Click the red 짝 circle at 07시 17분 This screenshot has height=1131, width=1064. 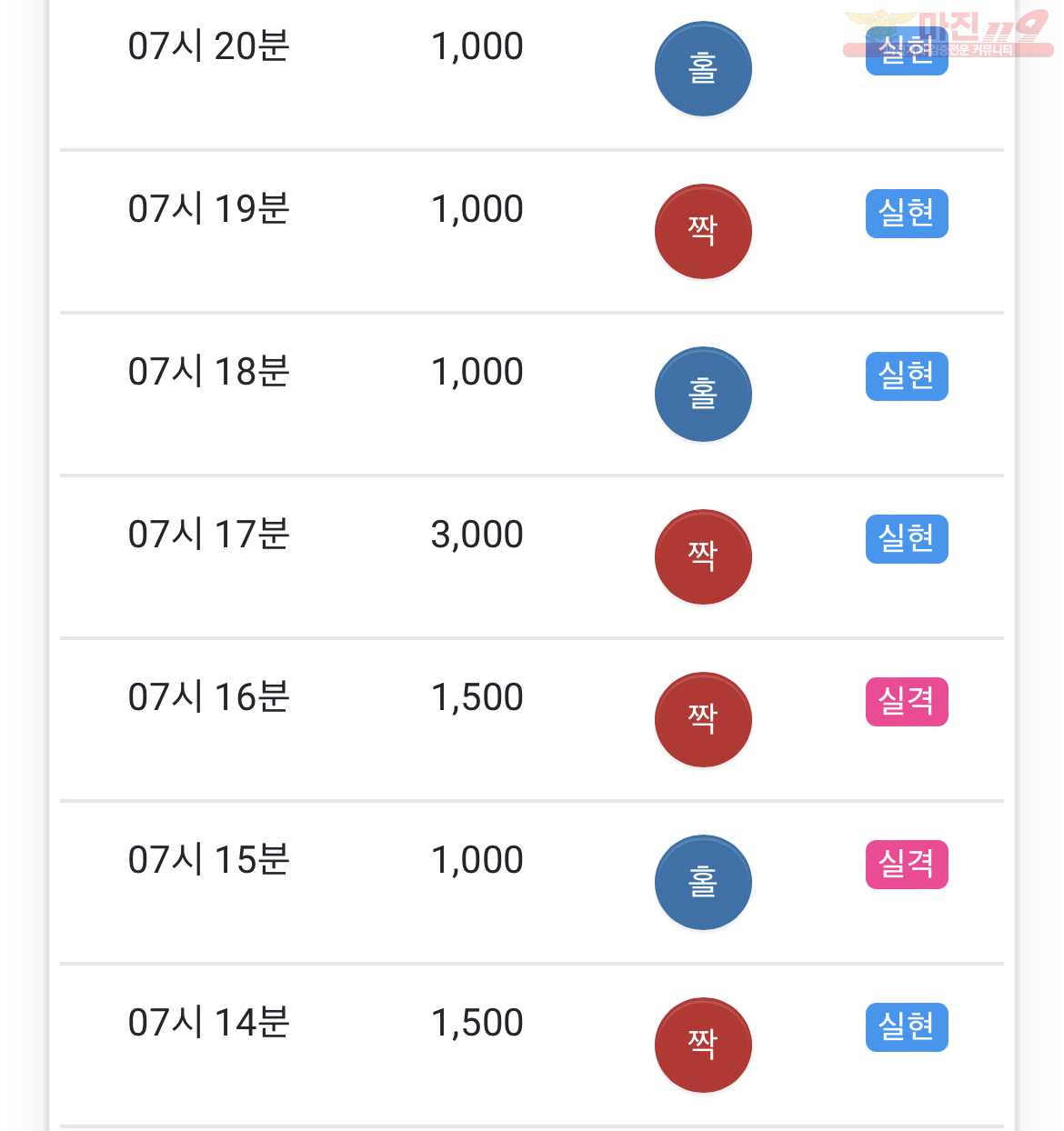[703, 557]
